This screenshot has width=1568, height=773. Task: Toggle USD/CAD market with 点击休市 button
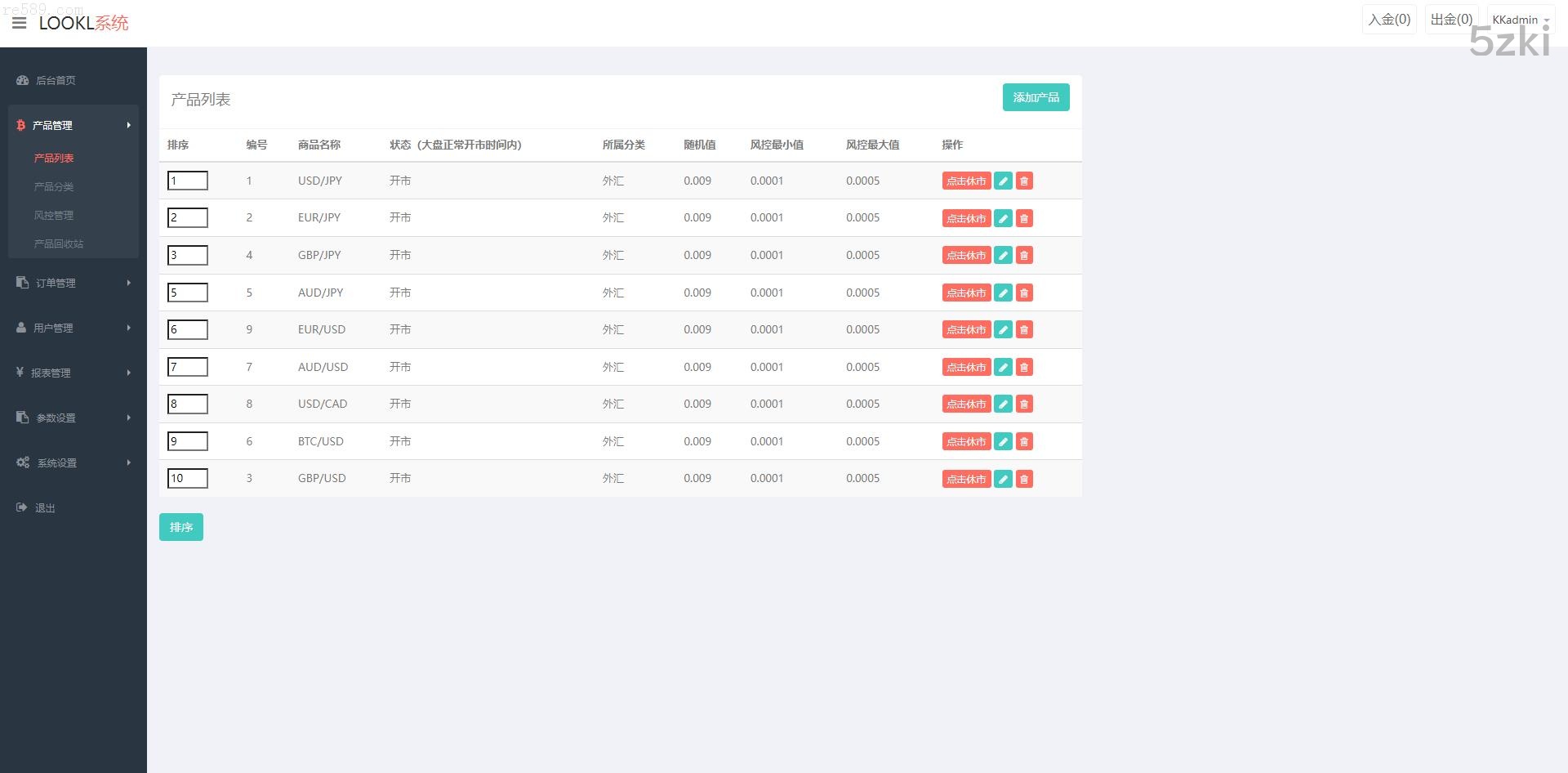[x=966, y=404]
